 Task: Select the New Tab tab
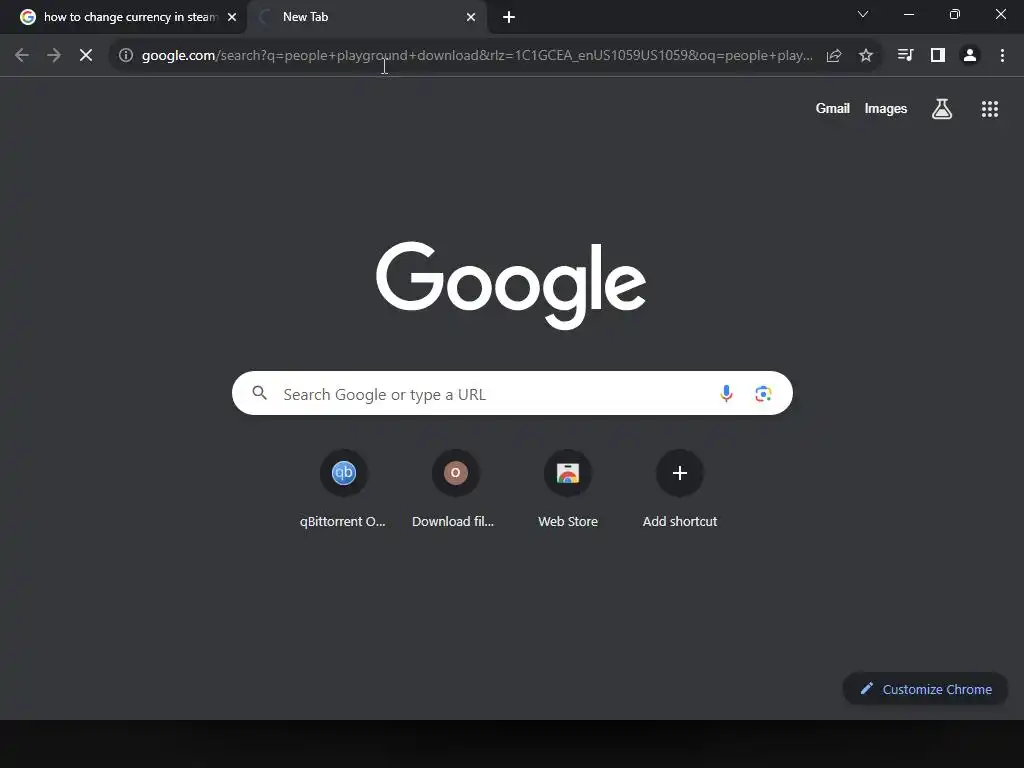coord(366,18)
